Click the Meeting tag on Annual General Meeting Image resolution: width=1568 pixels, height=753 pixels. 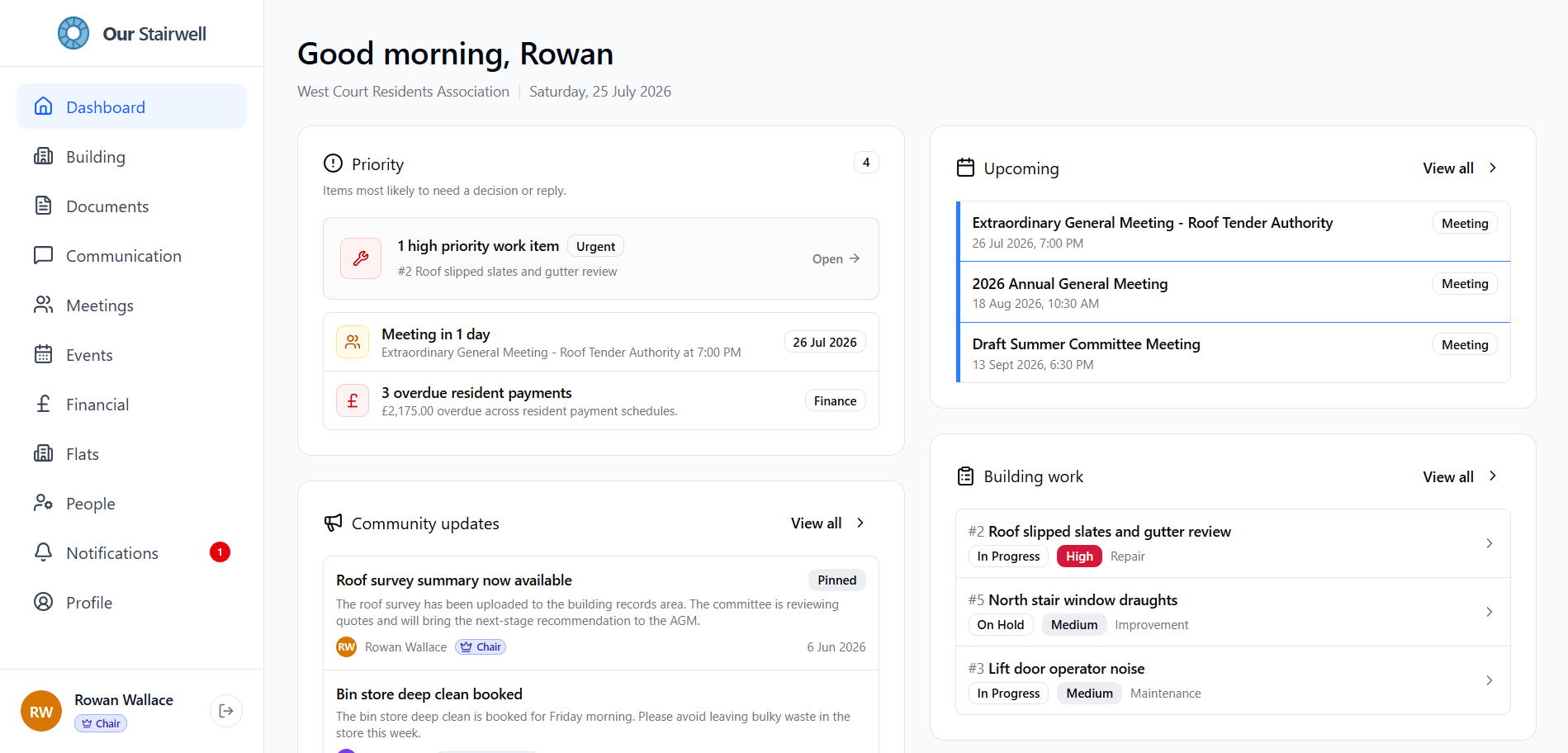1465,284
